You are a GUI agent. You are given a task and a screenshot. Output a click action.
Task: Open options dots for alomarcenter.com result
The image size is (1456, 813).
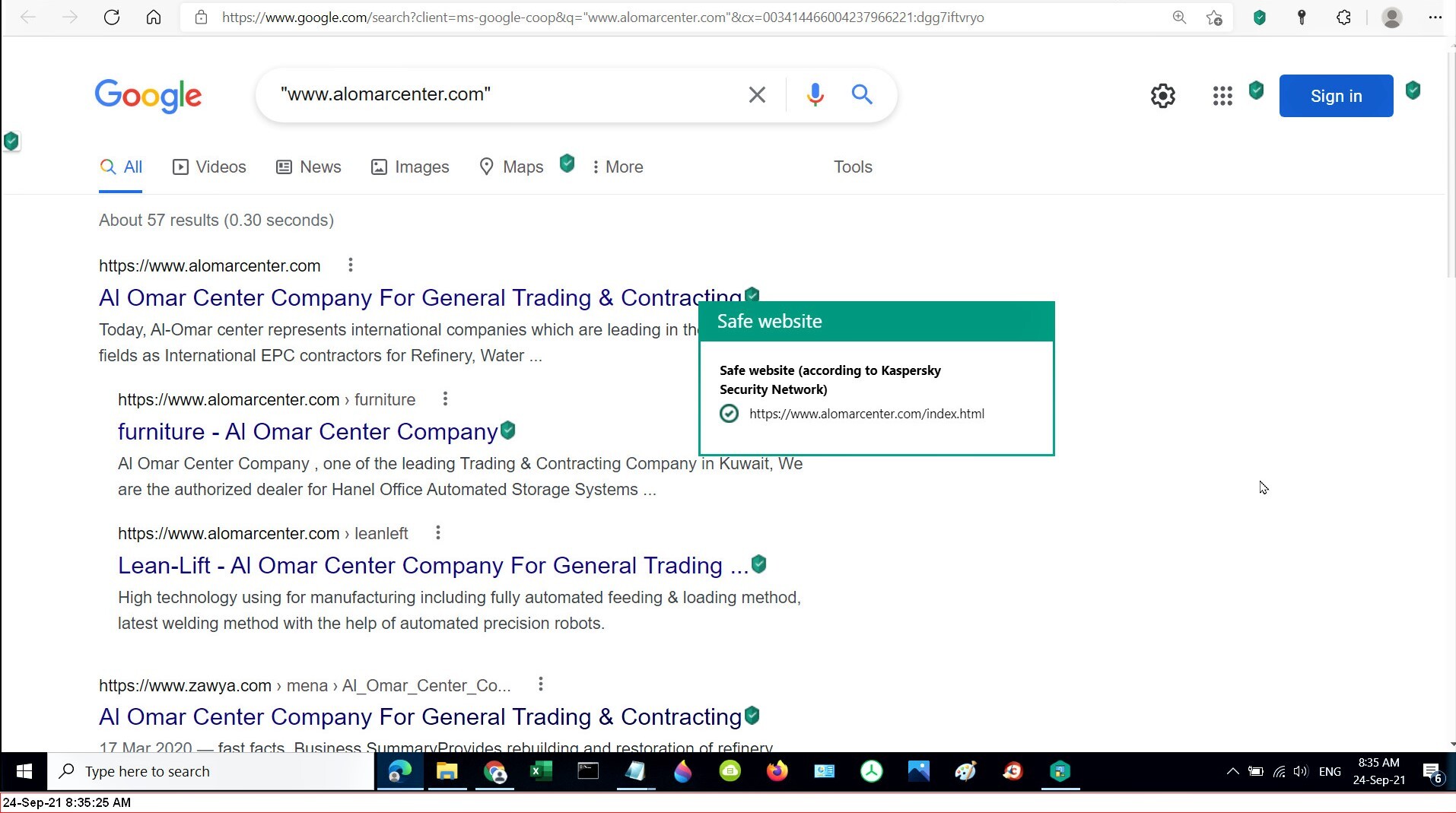350,265
